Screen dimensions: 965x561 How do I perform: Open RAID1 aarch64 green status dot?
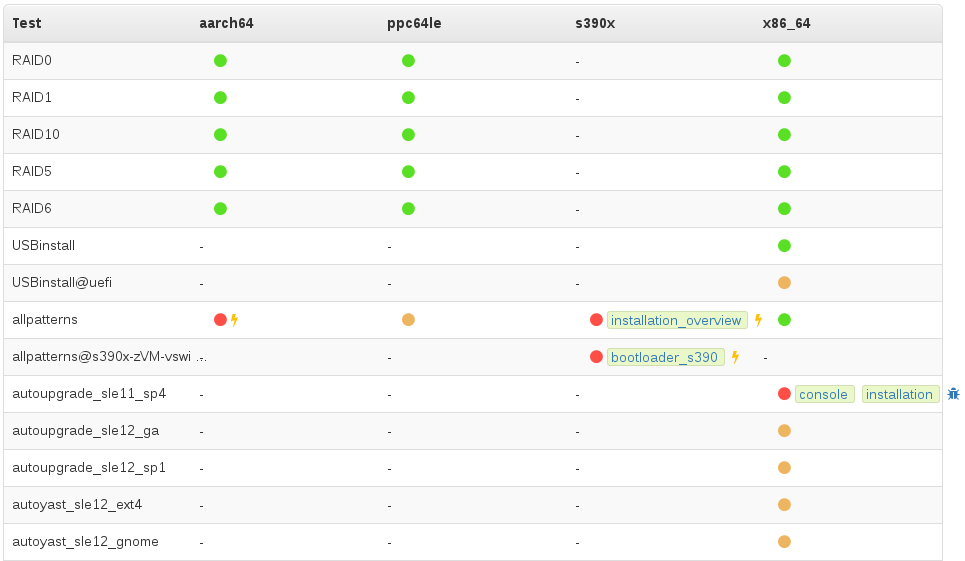point(220,98)
